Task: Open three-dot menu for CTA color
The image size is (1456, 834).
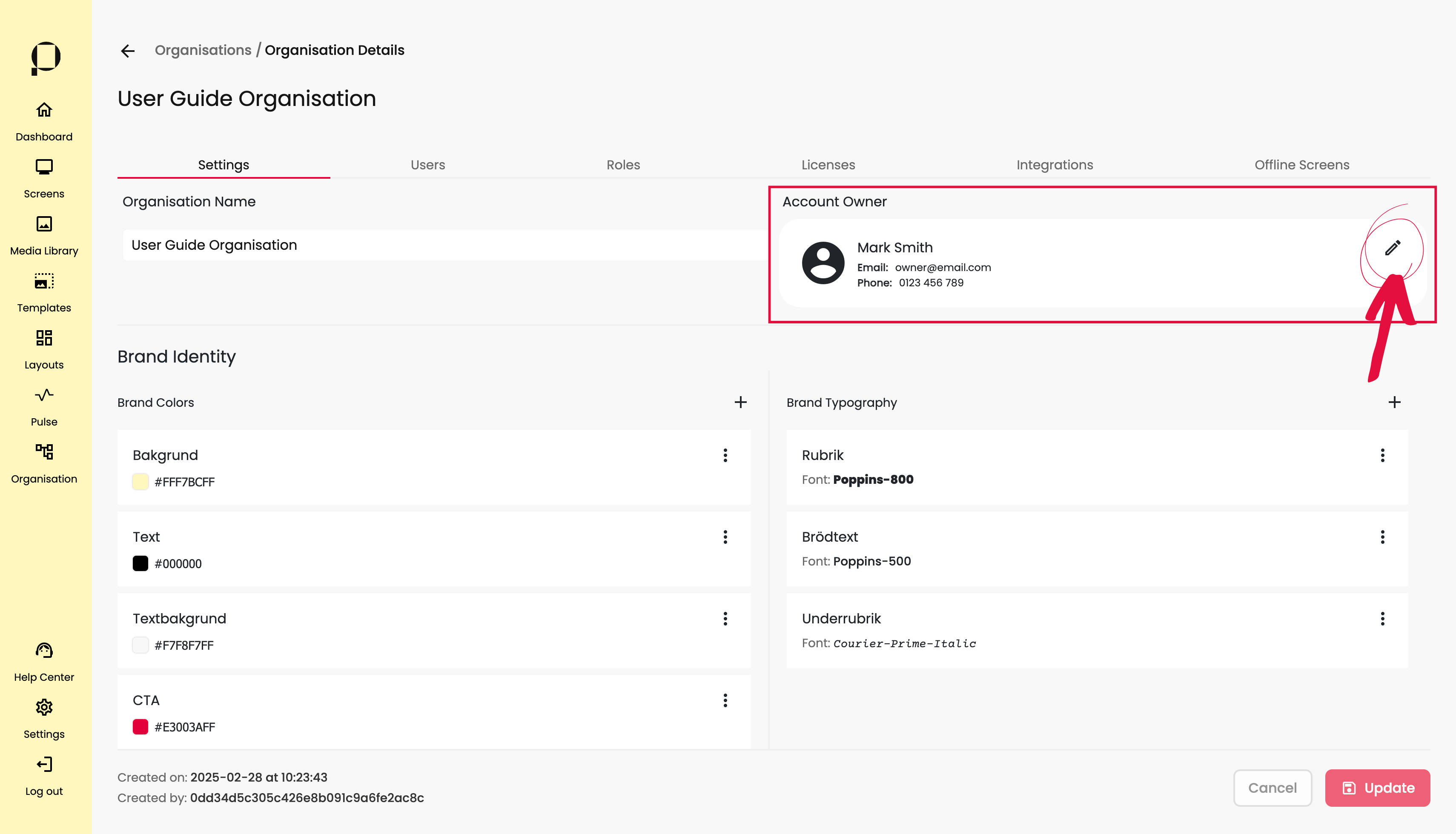Action: (725, 700)
